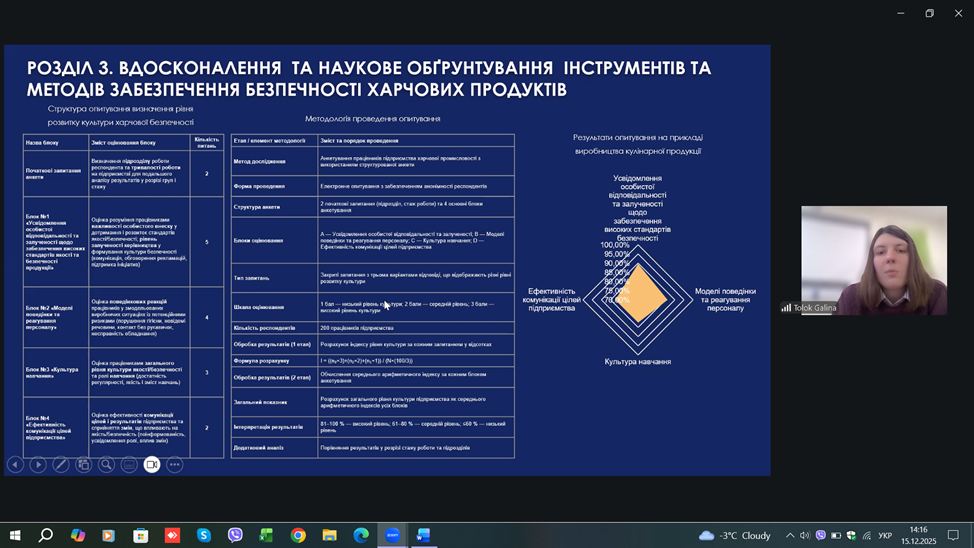Advance to next slide with forward arrow
The image size is (974, 548).
pyautogui.click(x=38, y=464)
